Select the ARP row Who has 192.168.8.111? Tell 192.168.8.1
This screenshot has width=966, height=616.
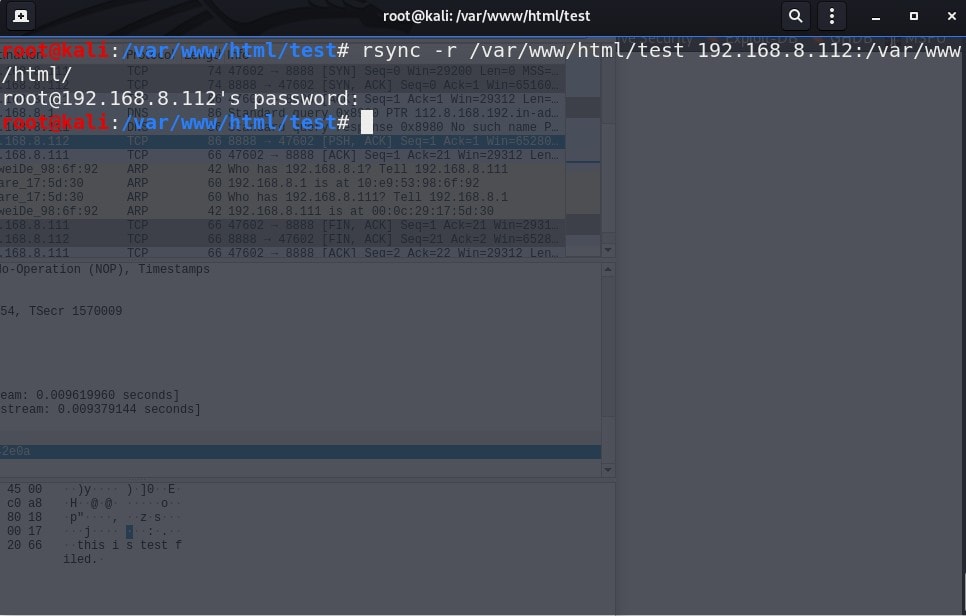point(283,197)
